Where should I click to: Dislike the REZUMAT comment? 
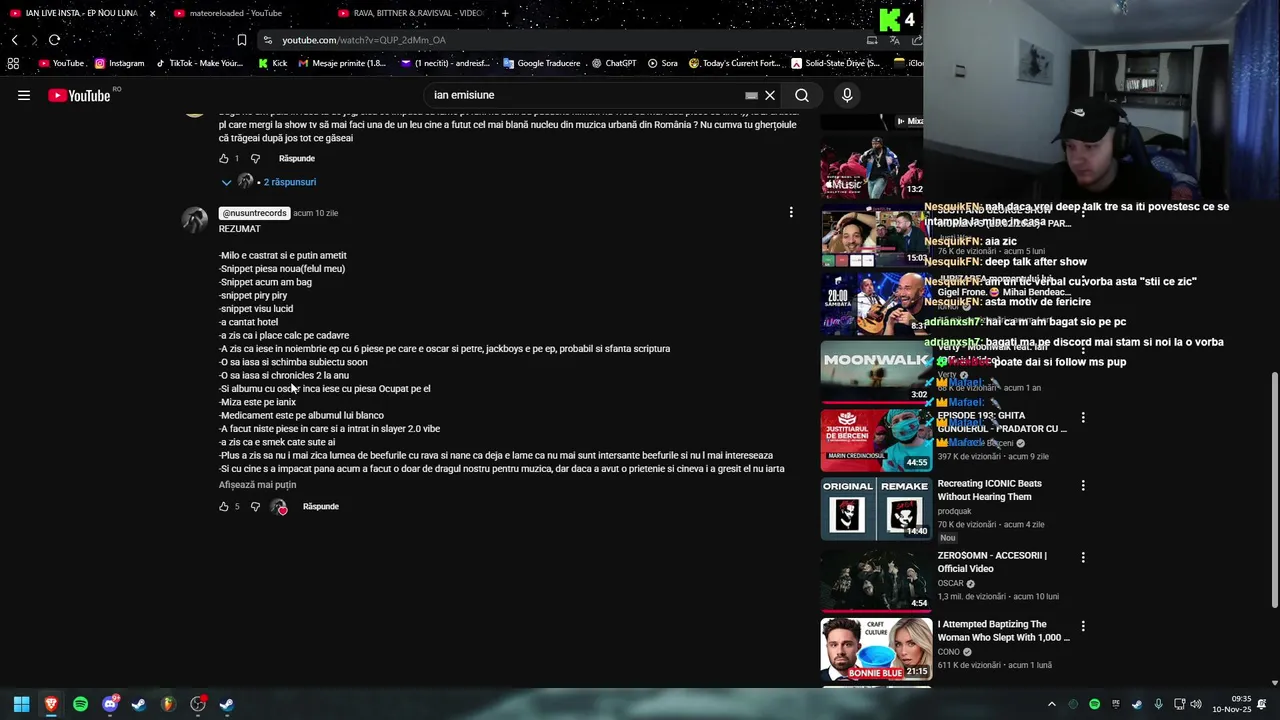pos(255,506)
